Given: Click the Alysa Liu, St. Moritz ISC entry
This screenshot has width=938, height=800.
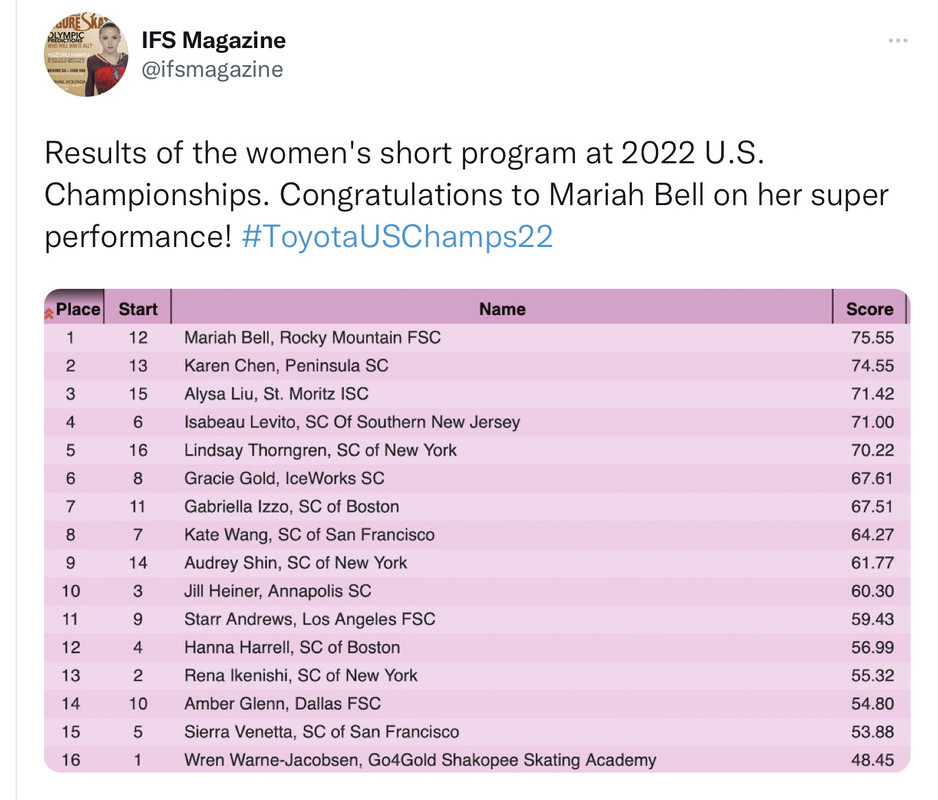Looking at the screenshot, I should tap(276, 394).
